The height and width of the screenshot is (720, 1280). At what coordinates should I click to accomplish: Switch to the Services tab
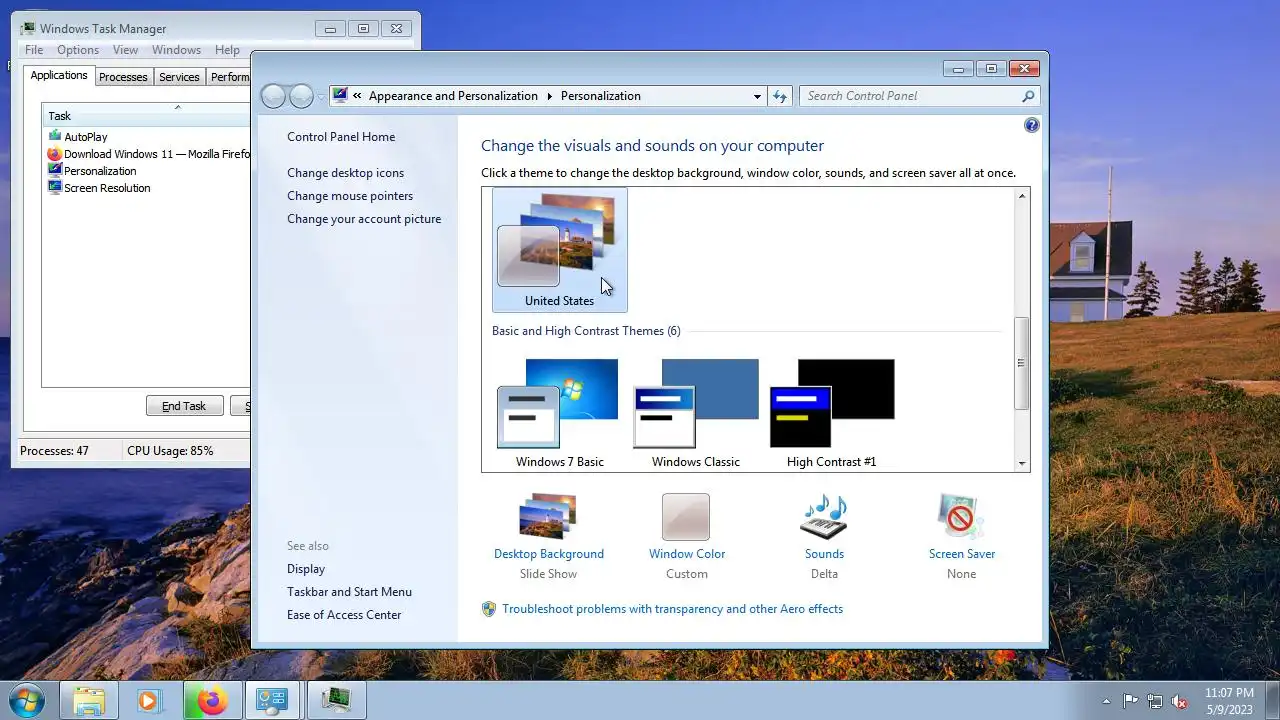click(179, 77)
